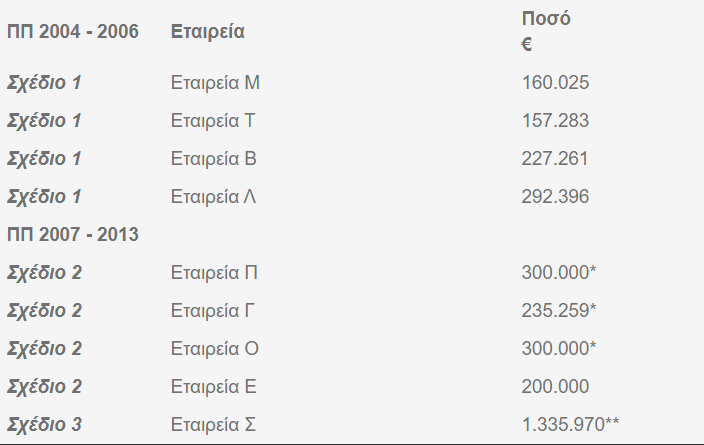Select the amount 160.025
Viewport: 704px width, 445px height.
555,83
